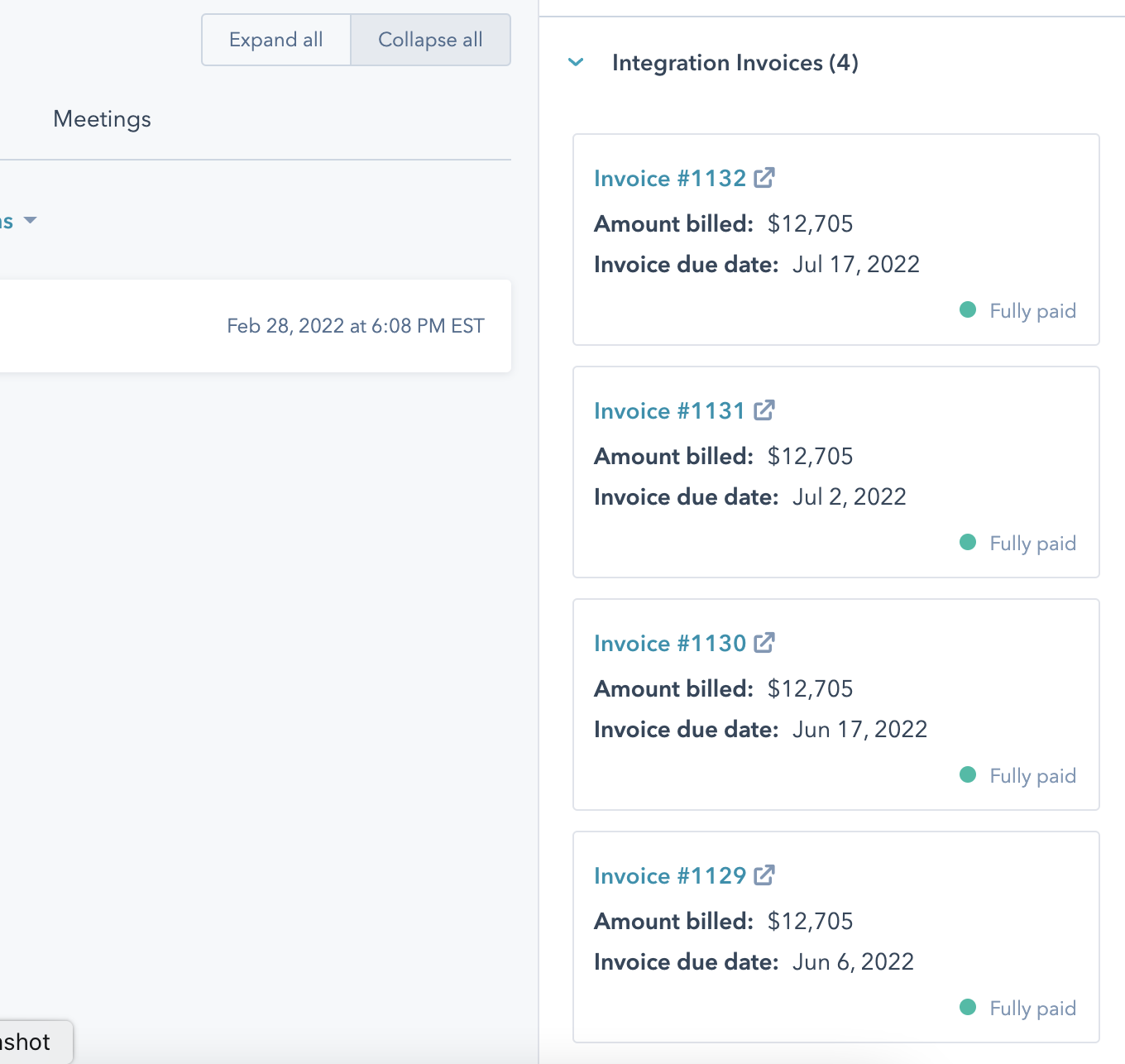Open the activity filter dropdown arrow
Screen dimensions: 1125x1064
[31, 221]
